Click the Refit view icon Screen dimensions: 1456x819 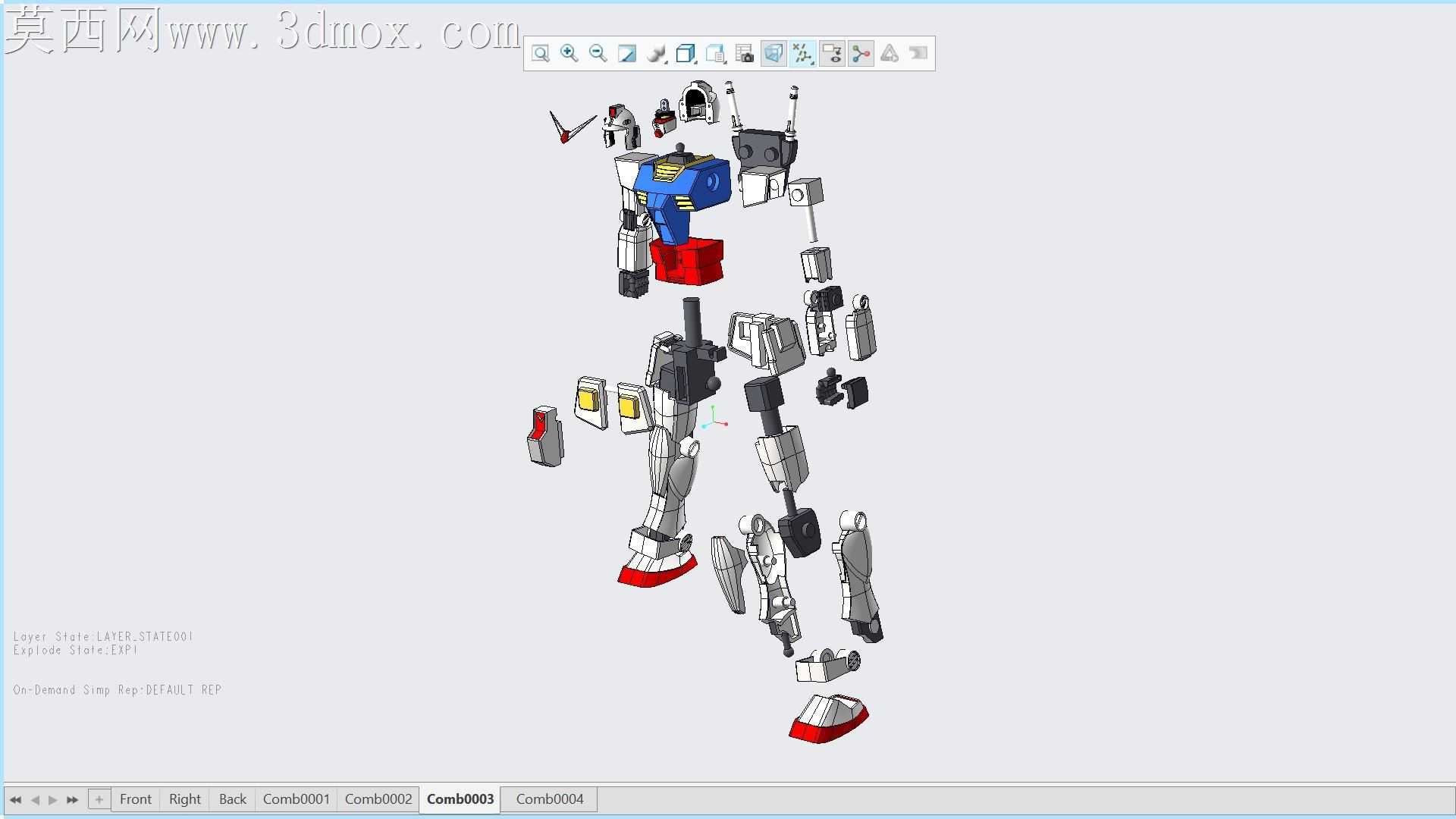[x=540, y=54]
